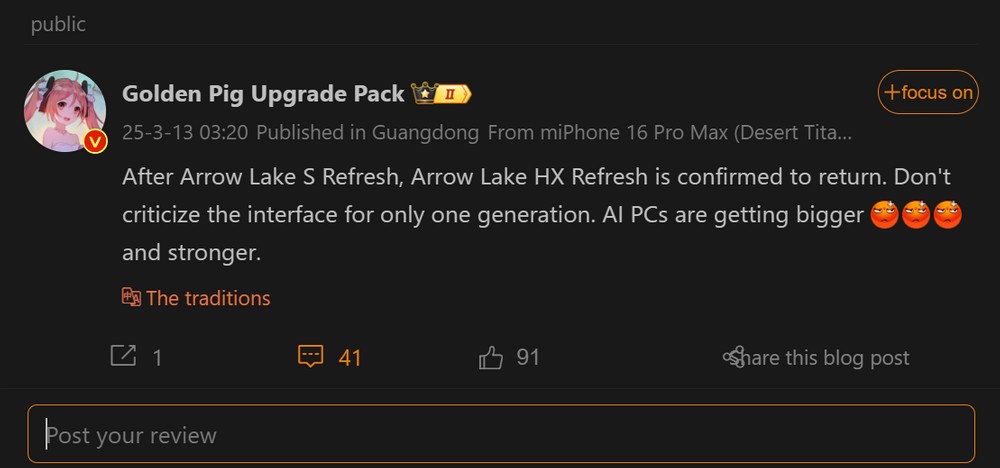Click the translate icon before "The traditions"
This screenshot has height=468, width=1000.
point(131,297)
